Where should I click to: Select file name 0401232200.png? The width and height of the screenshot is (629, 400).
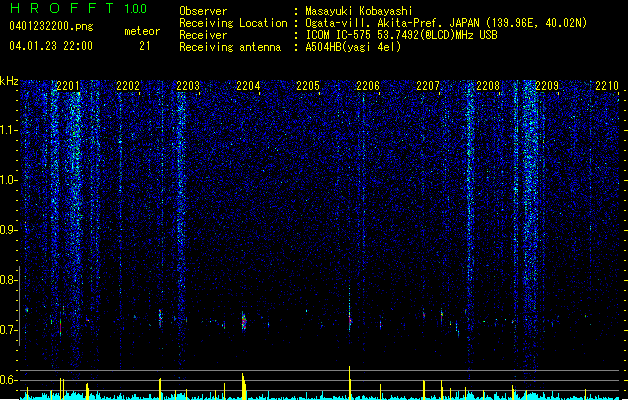[x=51, y=27]
